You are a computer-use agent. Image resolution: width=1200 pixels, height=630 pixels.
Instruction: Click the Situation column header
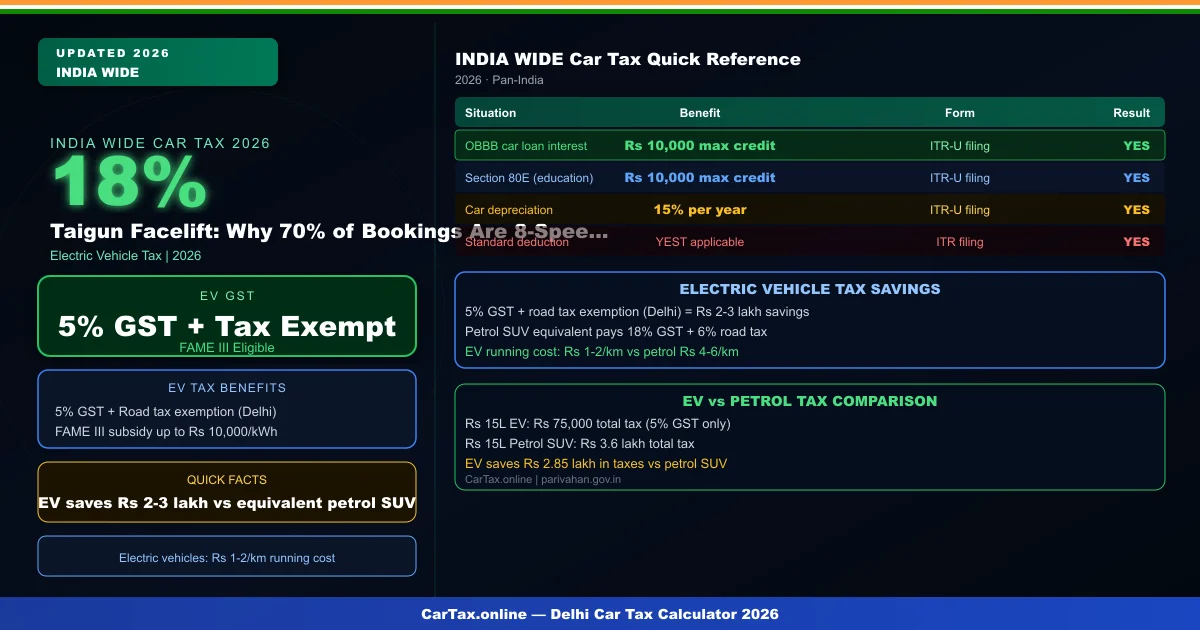pos(491,113)
